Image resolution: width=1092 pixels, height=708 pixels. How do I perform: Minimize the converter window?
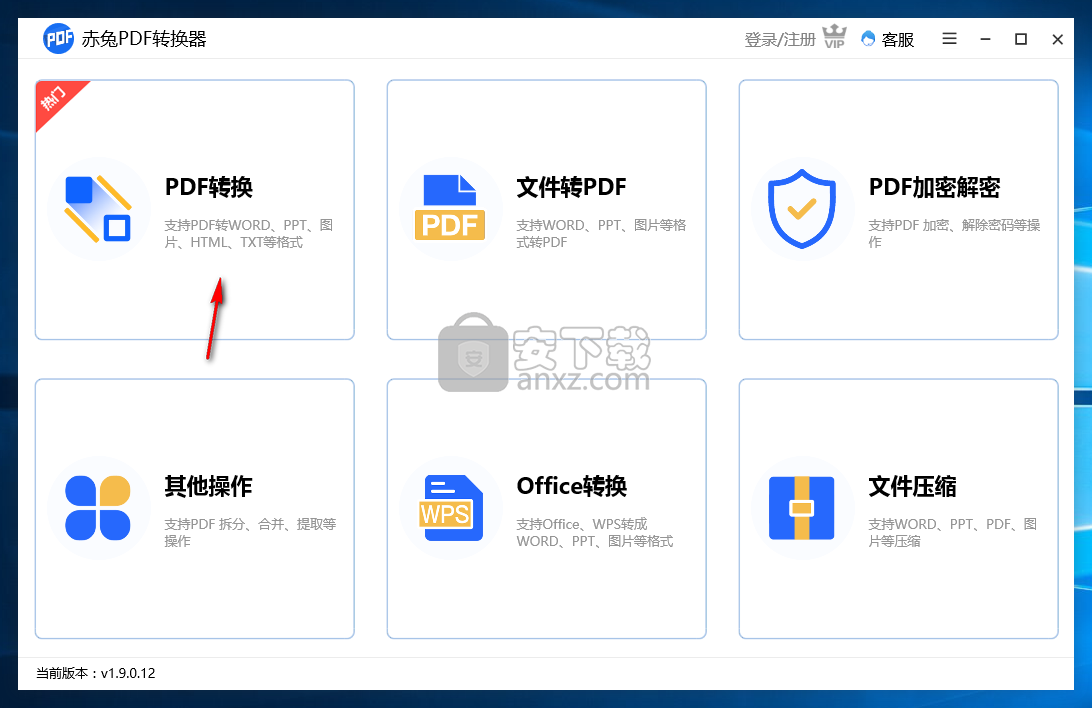985,39
